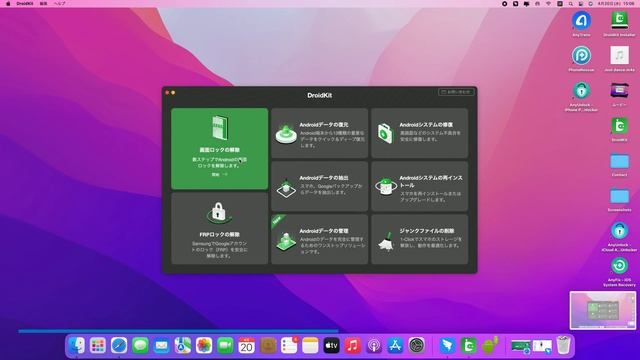
Task: Open Messages from the Dock
Action: point(140,346)
